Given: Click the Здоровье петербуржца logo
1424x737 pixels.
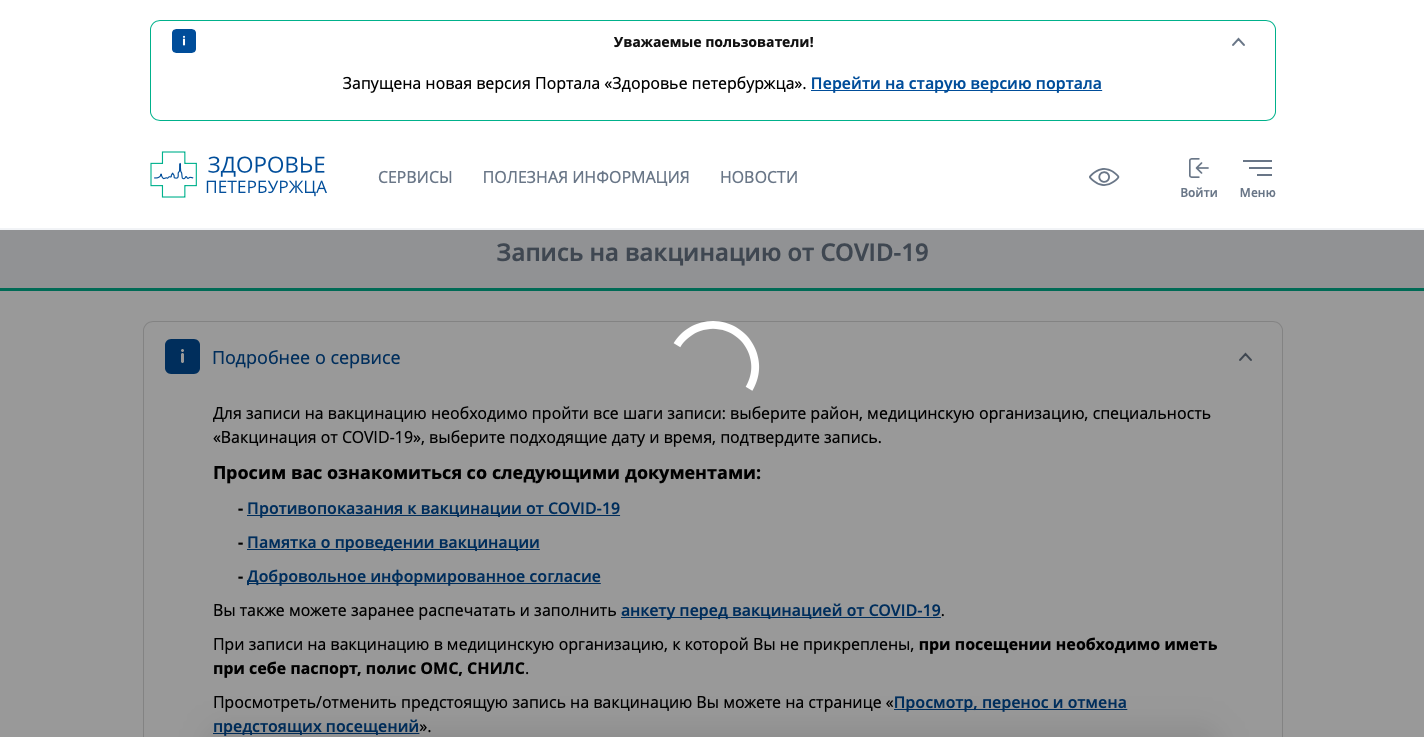Looking at the screenshot, I should click(x=239, y=175).
